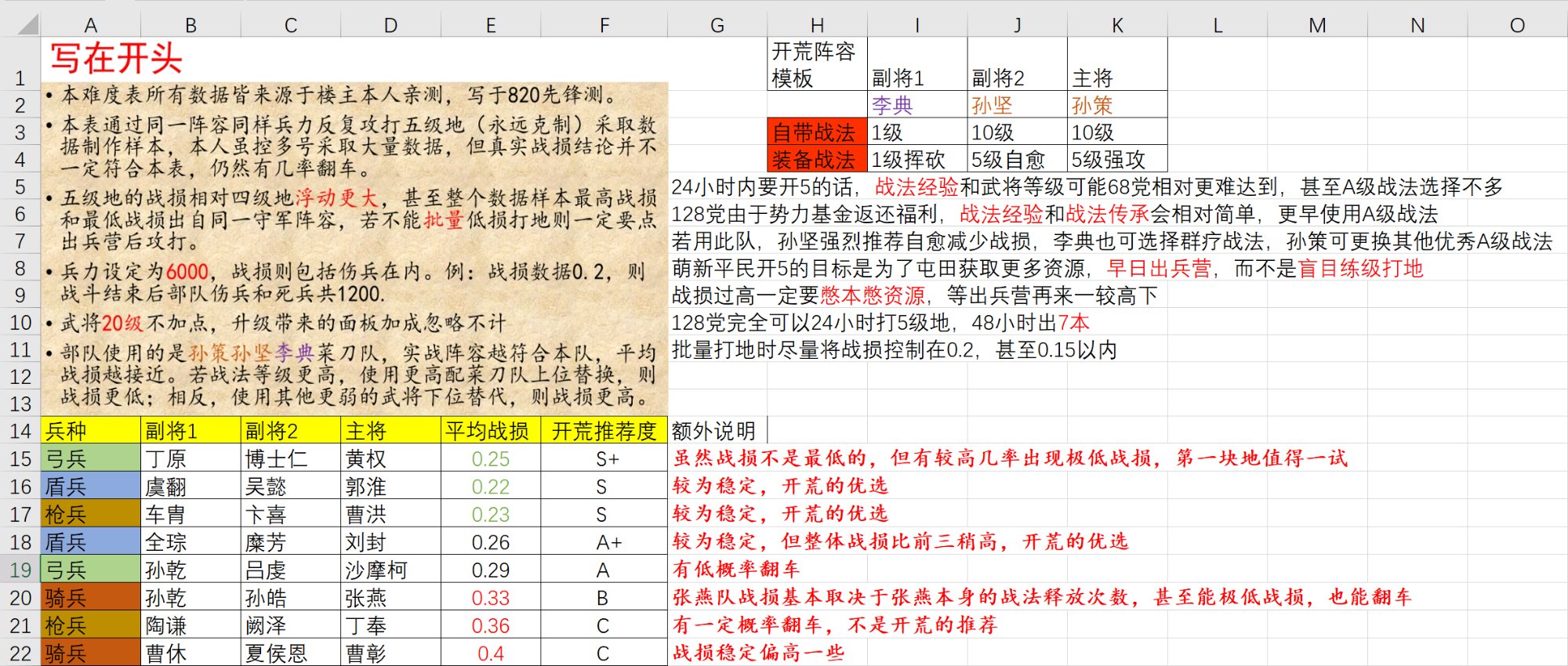
Task: Click the 副将1 cell in template table
Action: click(917, 64)
